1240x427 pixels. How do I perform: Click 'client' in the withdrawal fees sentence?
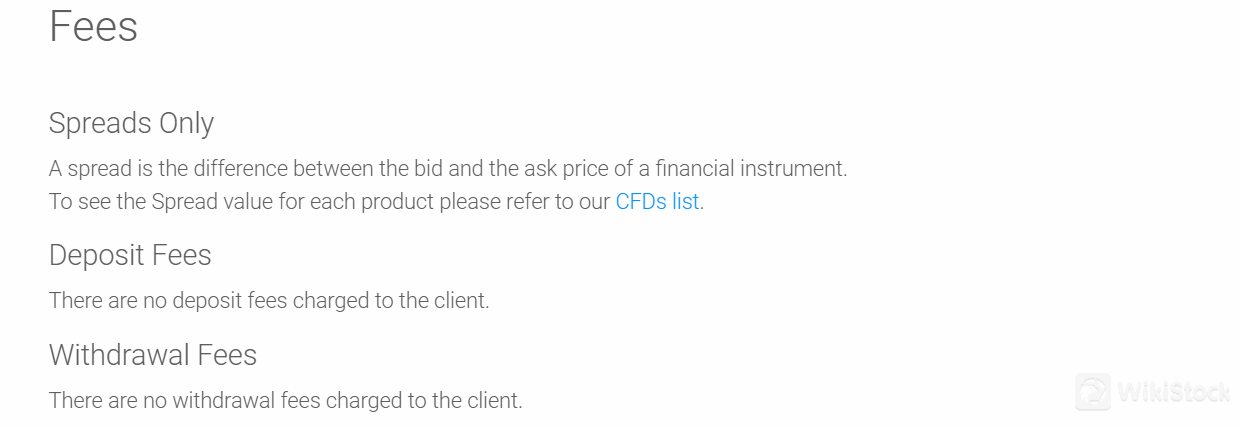492,401
